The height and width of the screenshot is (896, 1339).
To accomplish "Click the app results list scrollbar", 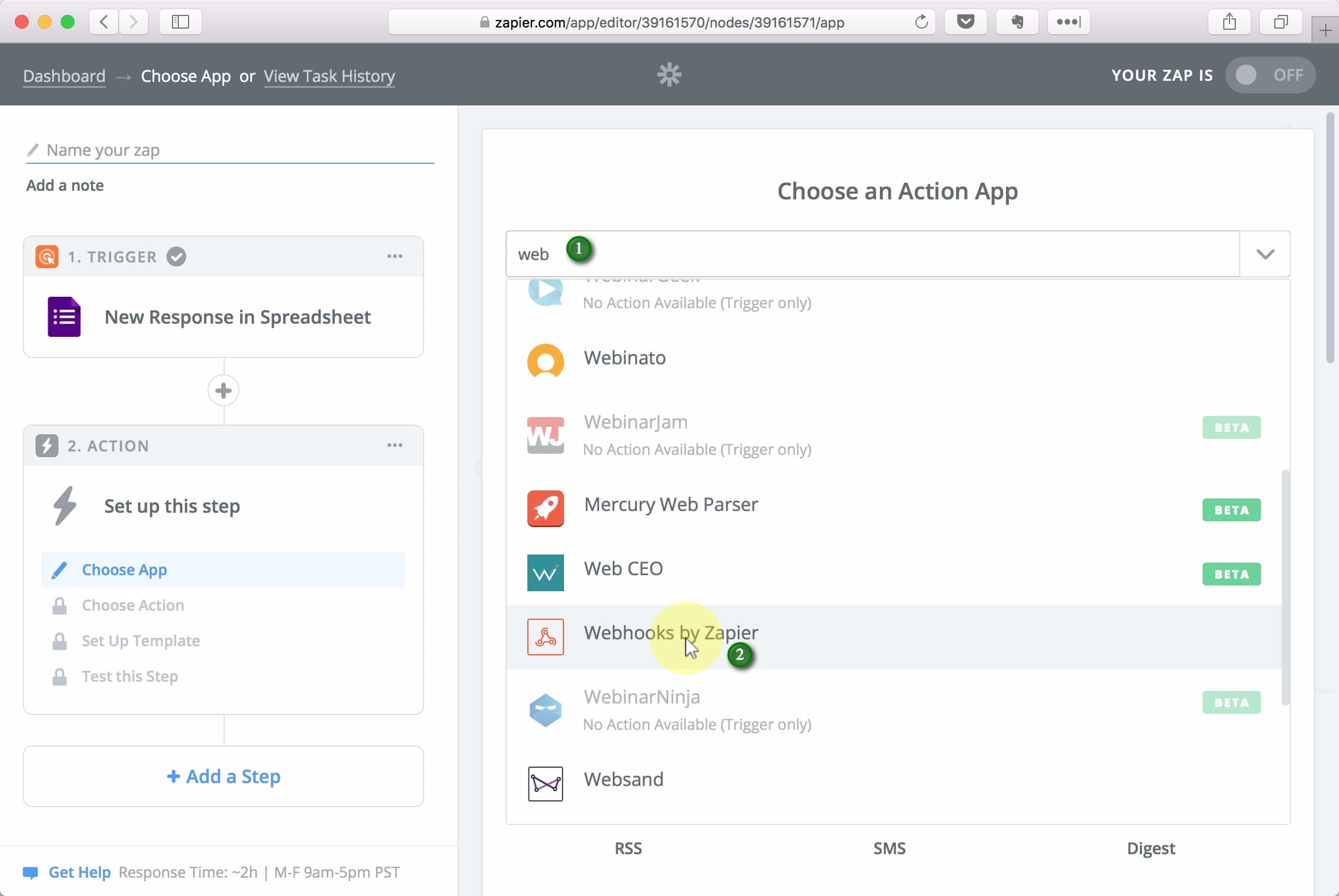I will [x=1286, y=587].
